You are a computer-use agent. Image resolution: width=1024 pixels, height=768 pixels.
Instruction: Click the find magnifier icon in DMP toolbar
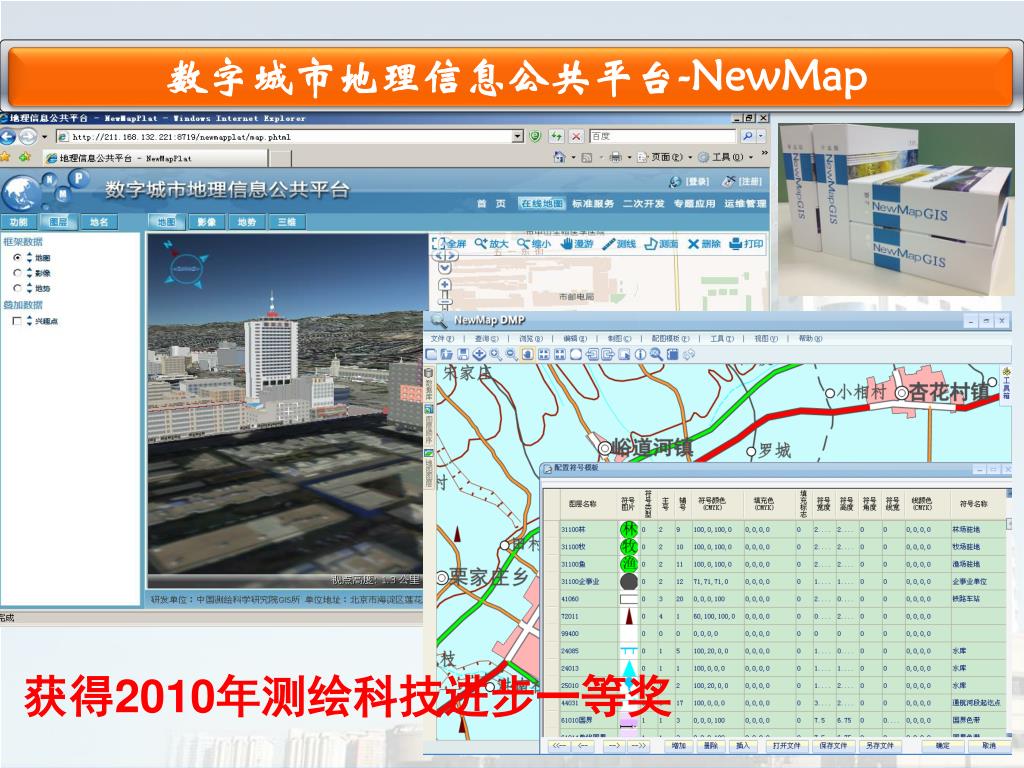(x=656, y=355)
